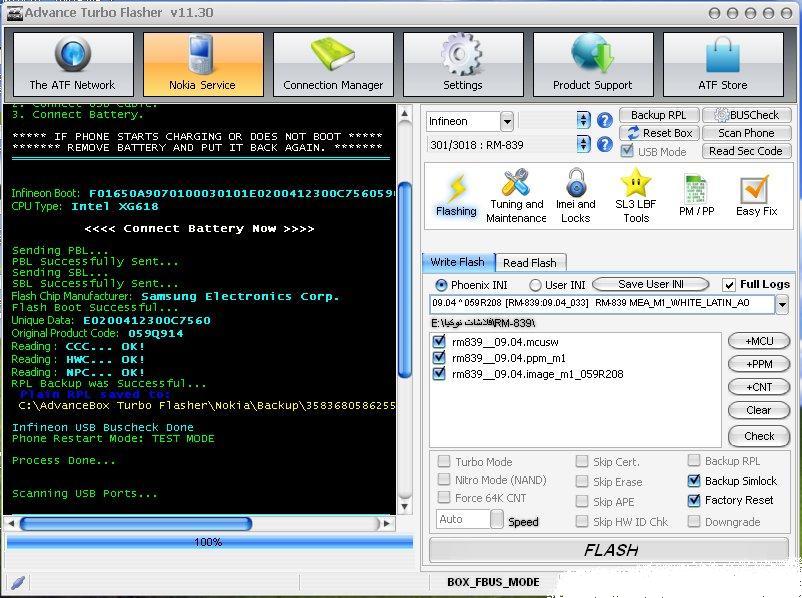The image size is (802, 598).
Task: Uncheck rm839__09.04.ppm_m1 file
Action: 439,358
